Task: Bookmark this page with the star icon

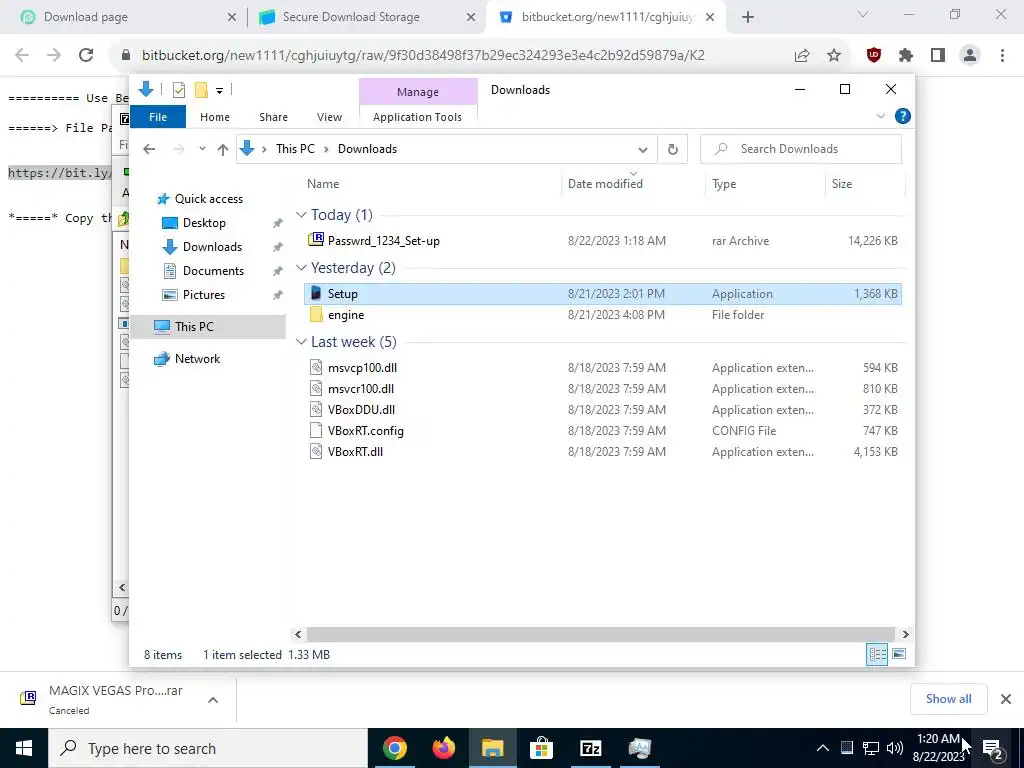Action: coord(834,56)
